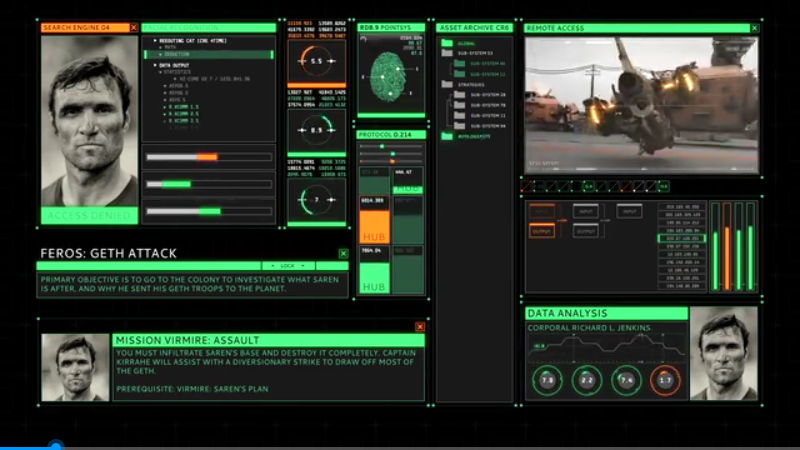The width and height of the screenshot is (800, 450).
Task: Click the SUB-SYSTEM 11 folder icon
Action: 460,115
